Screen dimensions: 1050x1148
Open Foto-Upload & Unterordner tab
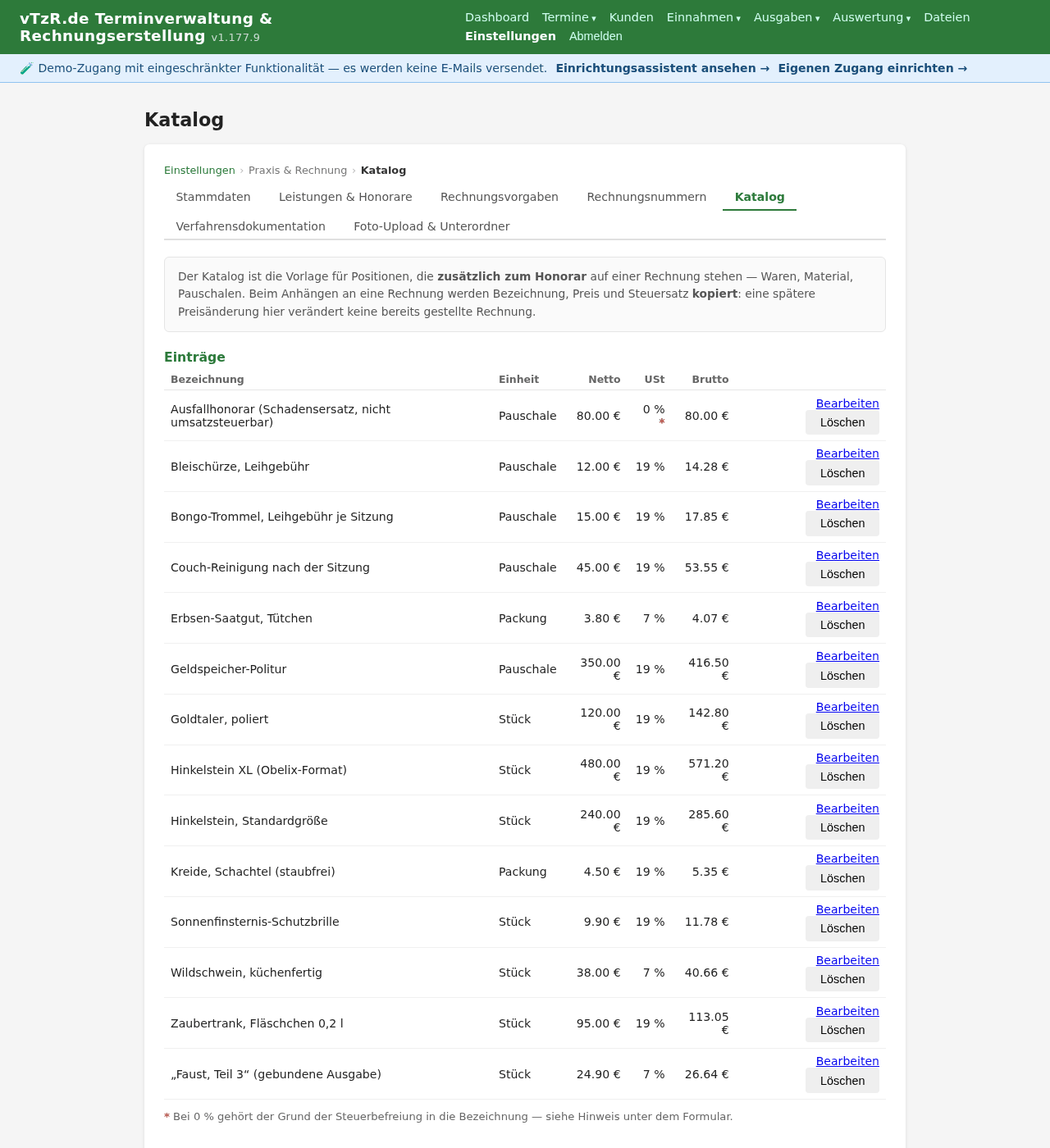pyautogui.click(x=431, y=226)
